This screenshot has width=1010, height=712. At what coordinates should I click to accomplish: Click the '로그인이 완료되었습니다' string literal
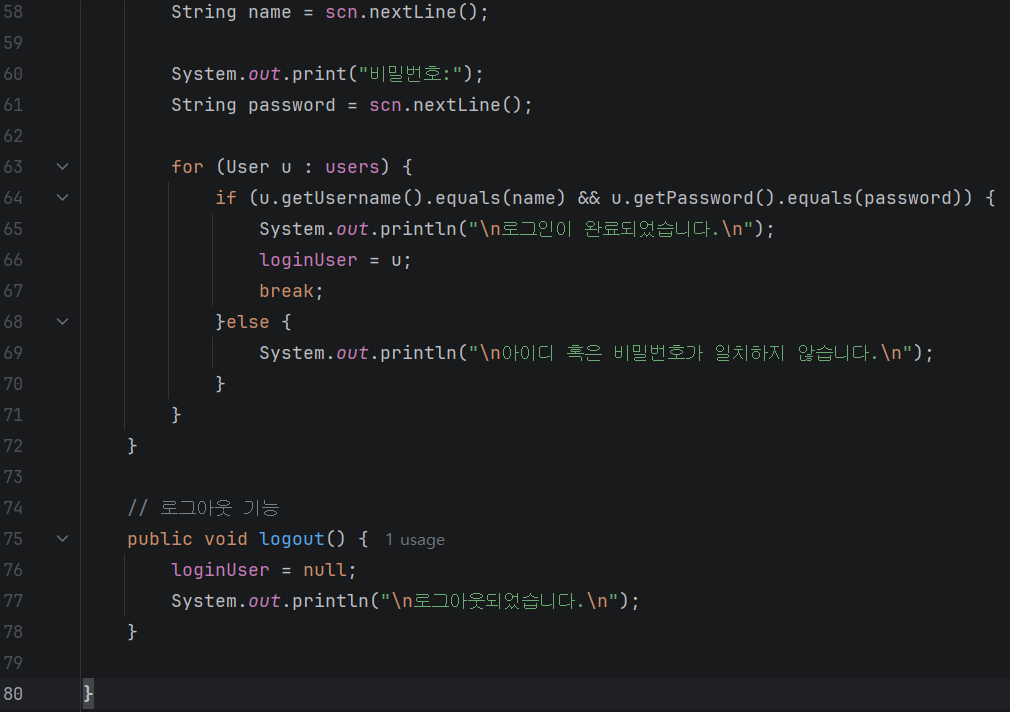pyautogui.click(x=610, y=229)
